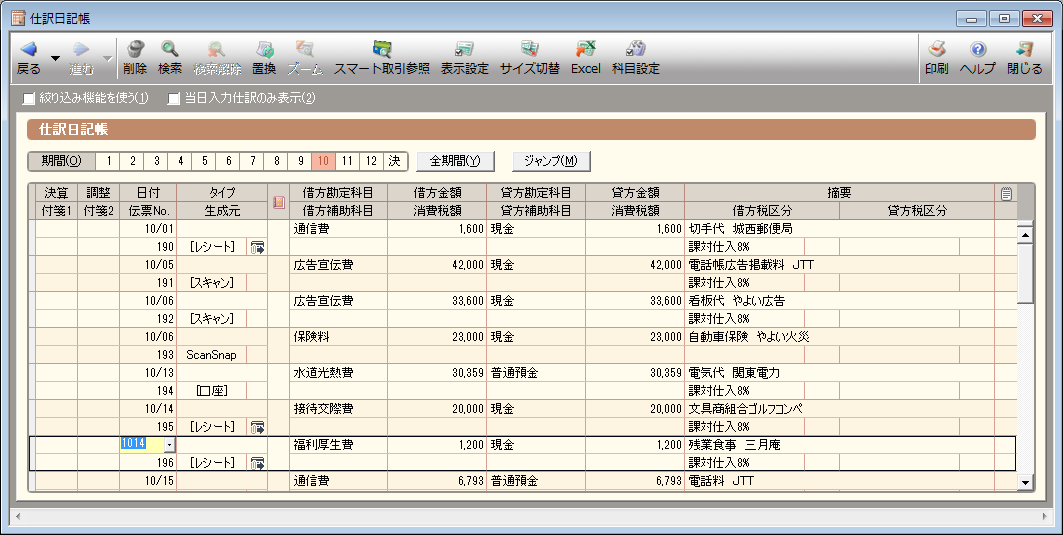
Task: Open the dropdown arrow next to 戻る
Action: pos(56,58)
